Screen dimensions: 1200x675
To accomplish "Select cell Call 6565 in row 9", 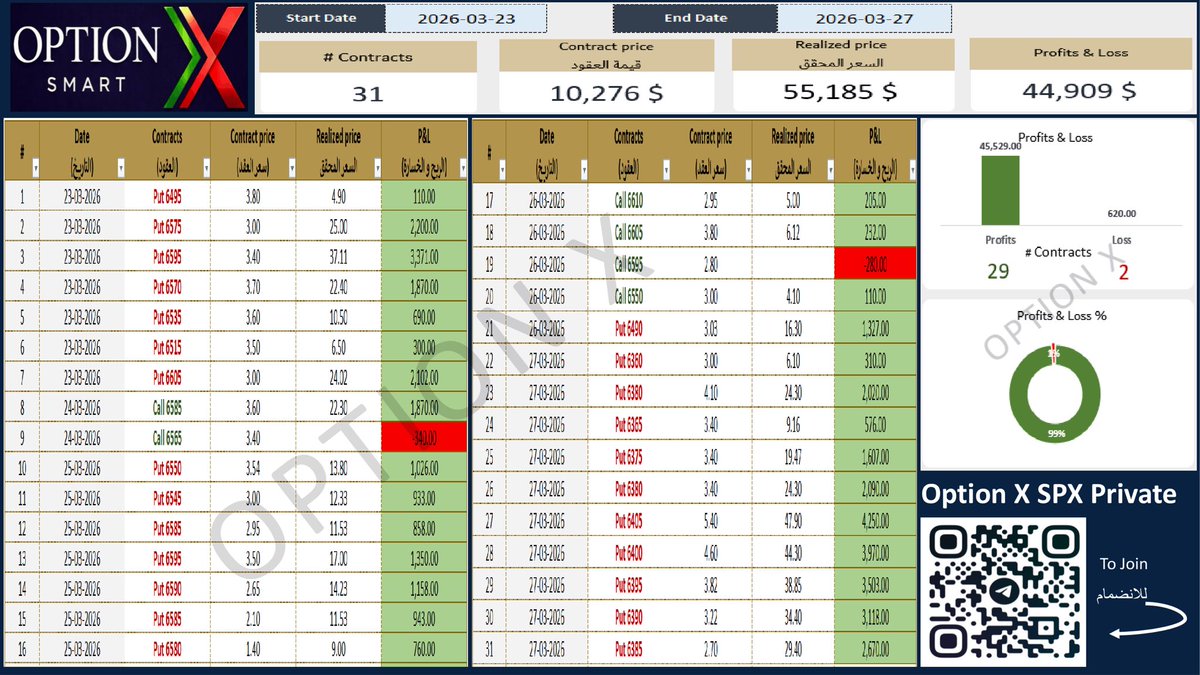I will [x=167, y=436].
